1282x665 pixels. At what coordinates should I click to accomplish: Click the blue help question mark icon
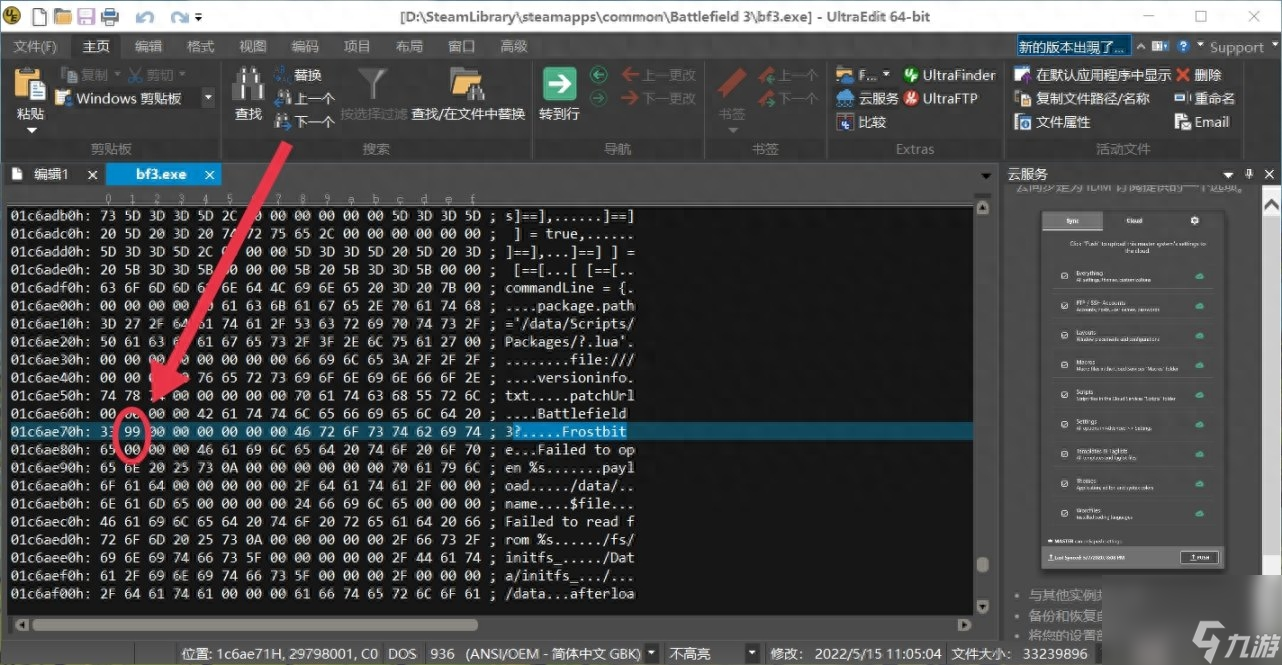(x=1183, y=46)
